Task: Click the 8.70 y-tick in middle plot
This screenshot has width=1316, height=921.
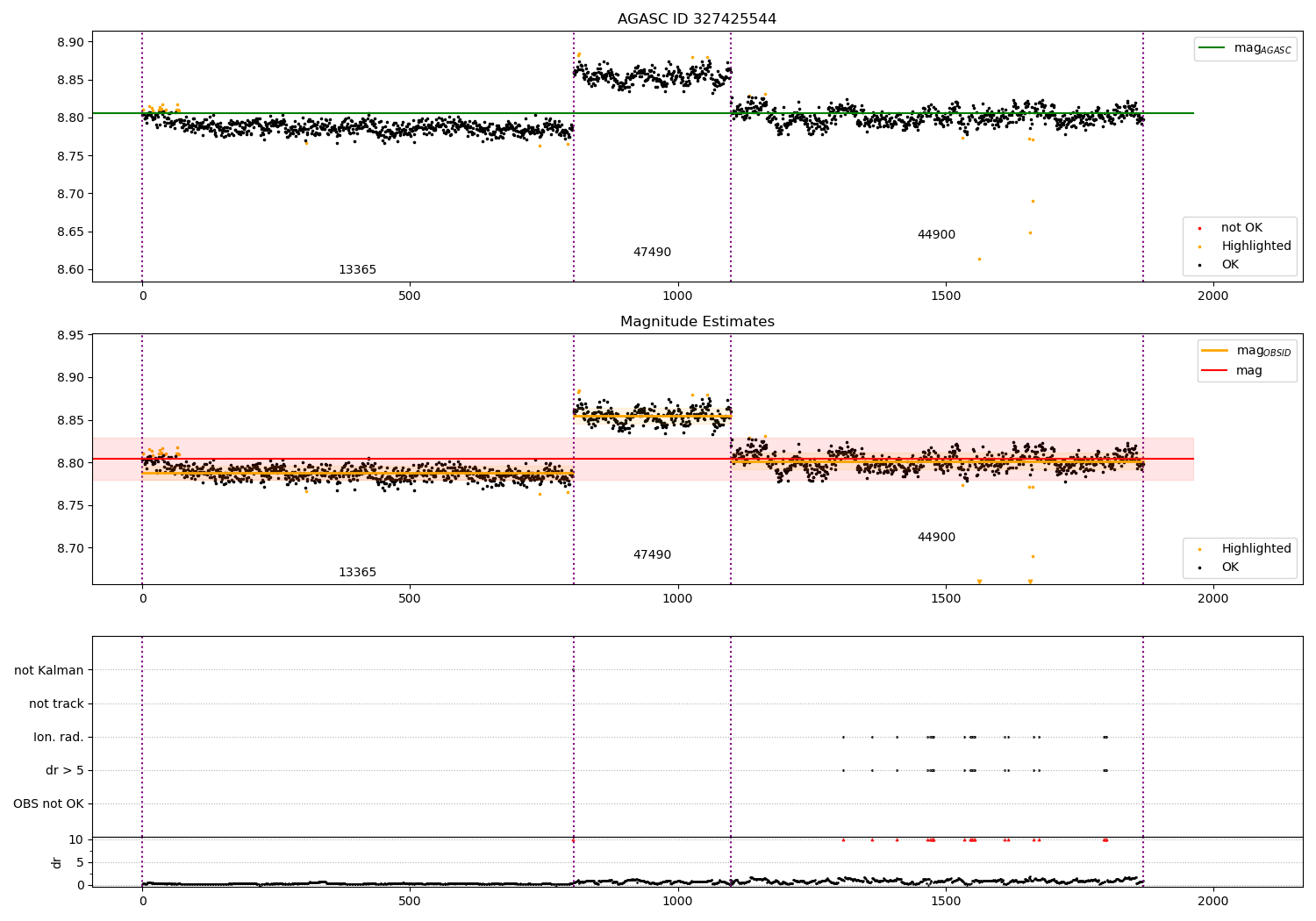Action: [71, 549]
